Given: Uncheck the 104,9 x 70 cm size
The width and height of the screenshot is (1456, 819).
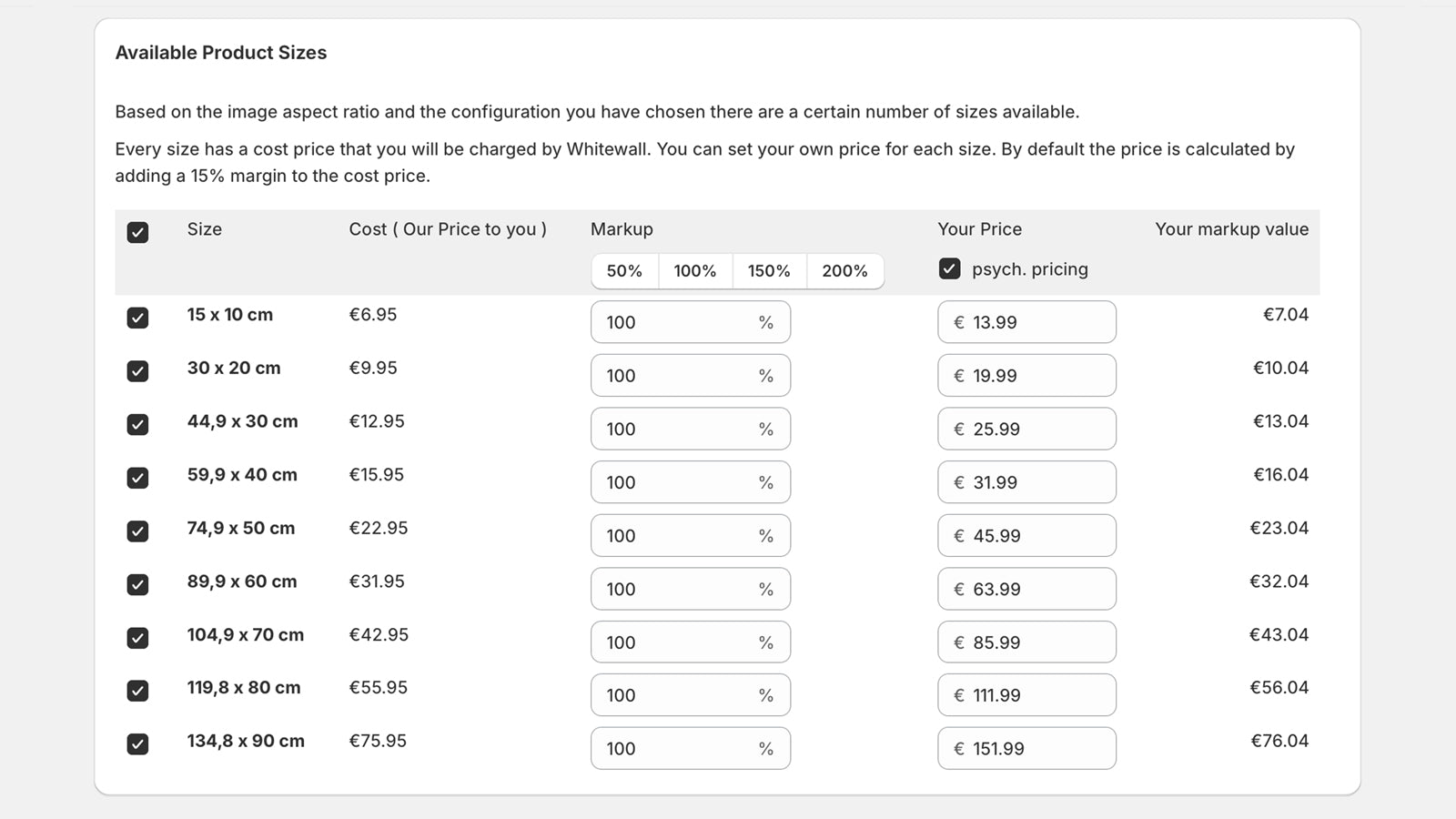Looking at the screenshot, I should pos(137,638).
